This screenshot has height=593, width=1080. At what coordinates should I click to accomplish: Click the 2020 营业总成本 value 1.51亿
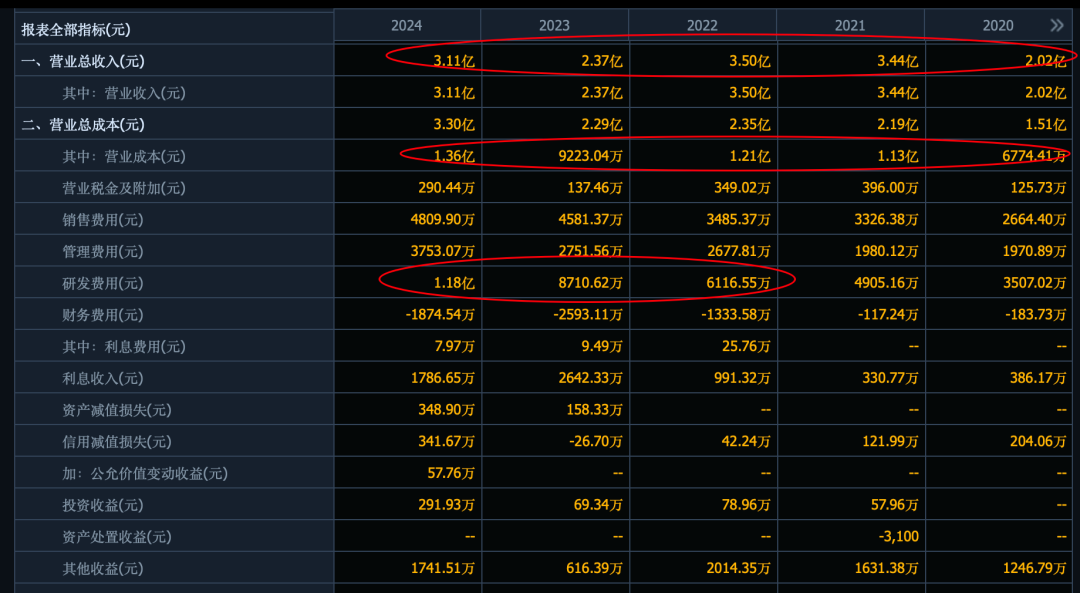point(1046,125)
